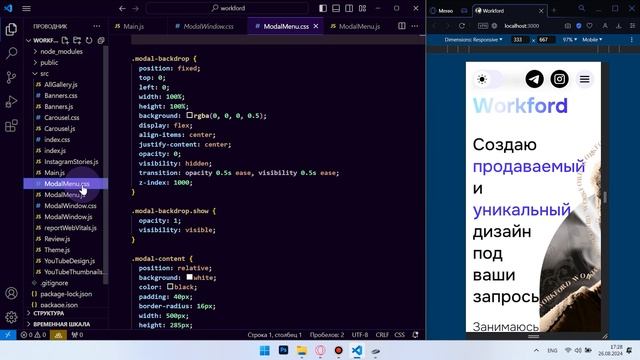Screen dimensions: 640x360
Task: Toggle the light/dark theme switch on webpage
Action: point(489,79)
